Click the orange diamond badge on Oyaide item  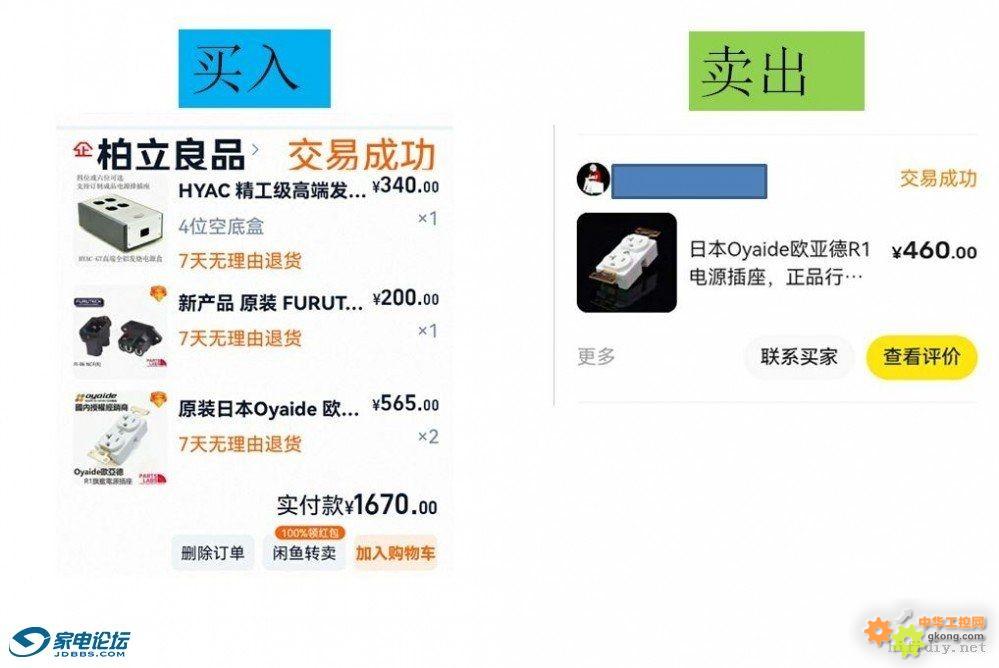(x=158, y=399)
